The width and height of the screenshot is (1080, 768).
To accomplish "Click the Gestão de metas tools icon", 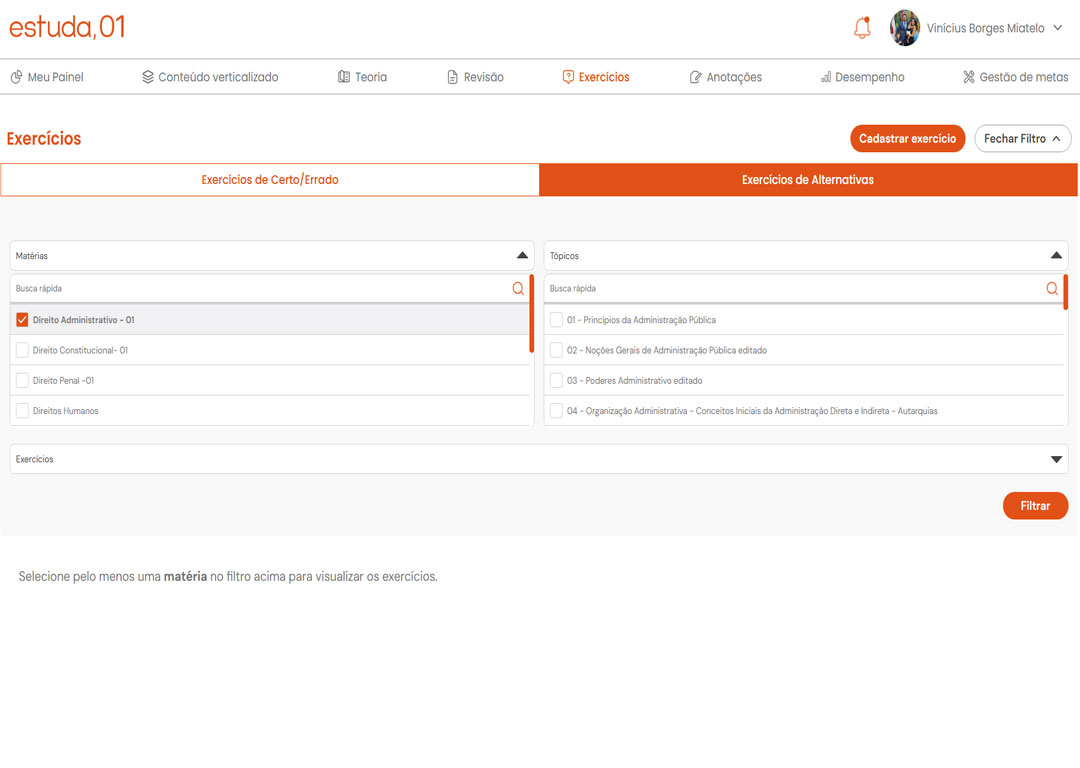I will [968, 77].
